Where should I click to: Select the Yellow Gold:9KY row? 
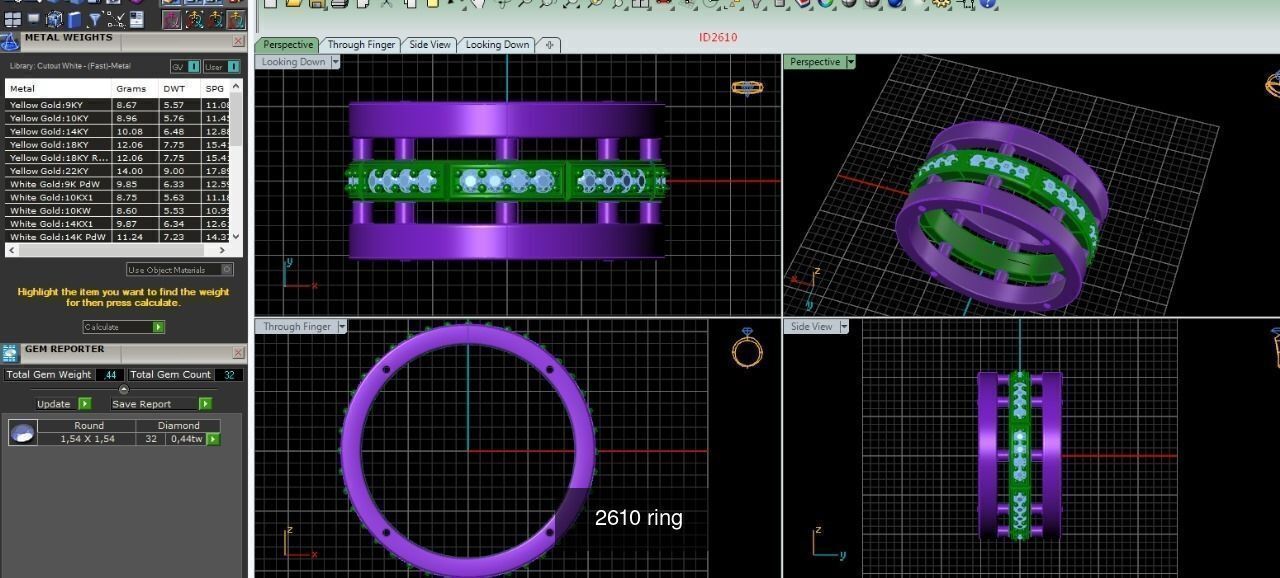118,105
